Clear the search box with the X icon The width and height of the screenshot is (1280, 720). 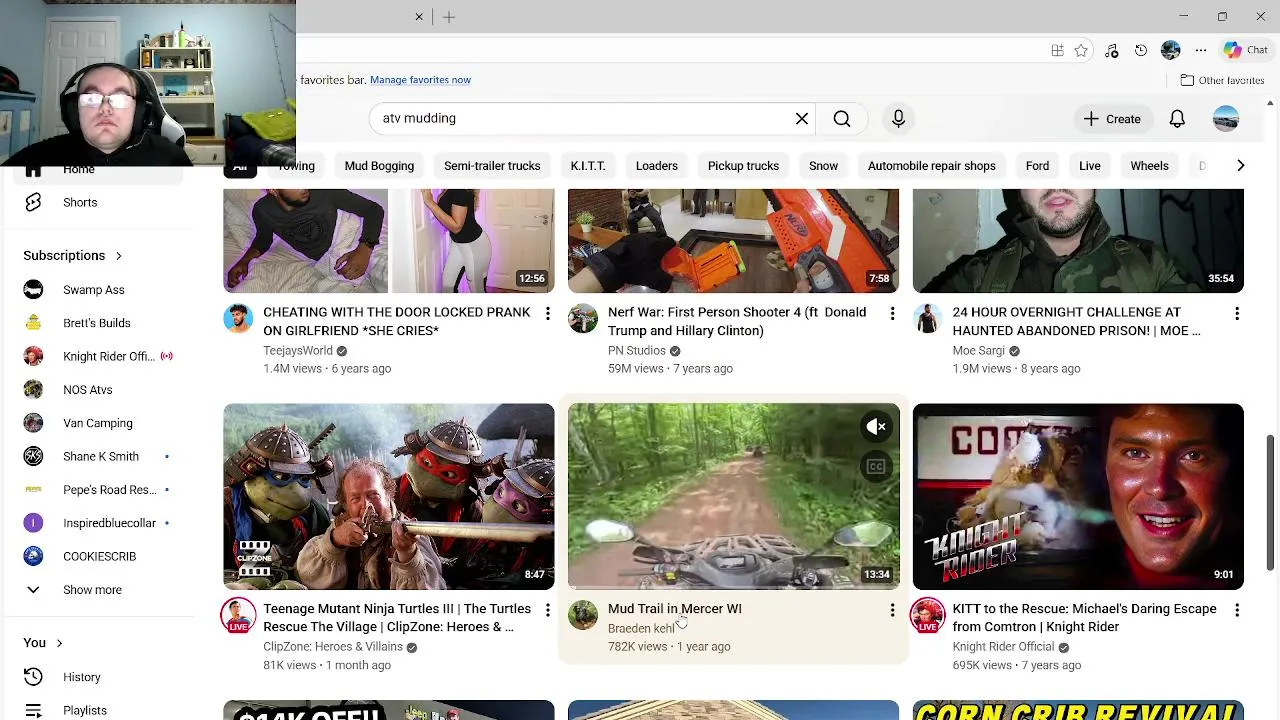click(802, 118)
